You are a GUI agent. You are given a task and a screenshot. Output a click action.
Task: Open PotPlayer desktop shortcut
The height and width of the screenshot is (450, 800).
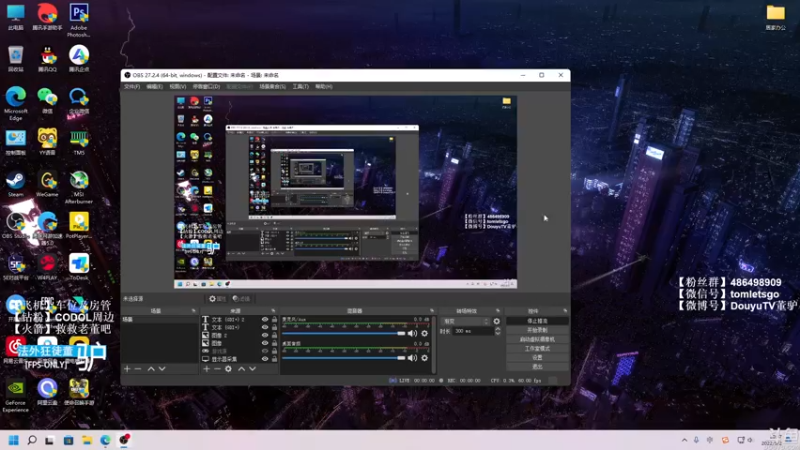point(79,226)
